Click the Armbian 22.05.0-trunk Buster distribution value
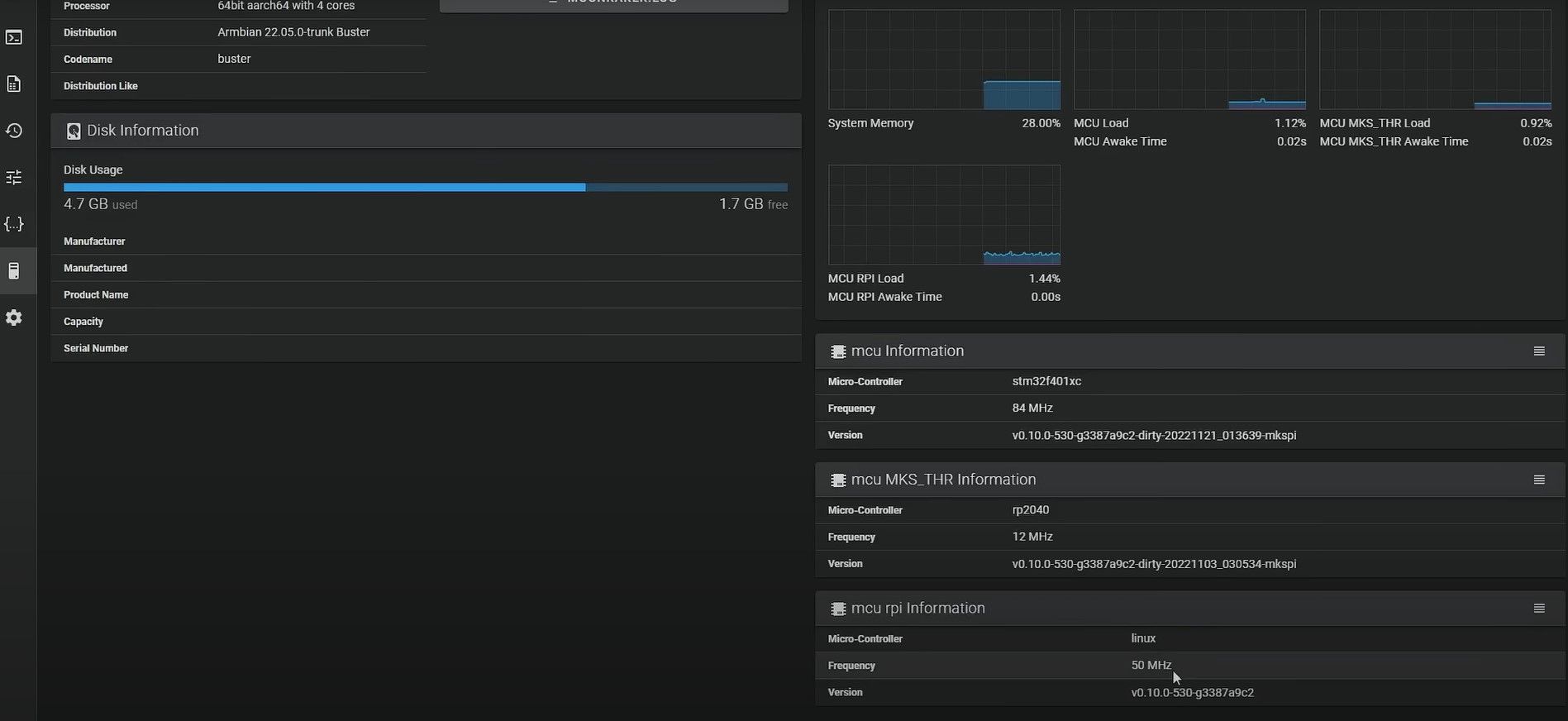This screenshot has width=1568, height=721. [293, 32]
